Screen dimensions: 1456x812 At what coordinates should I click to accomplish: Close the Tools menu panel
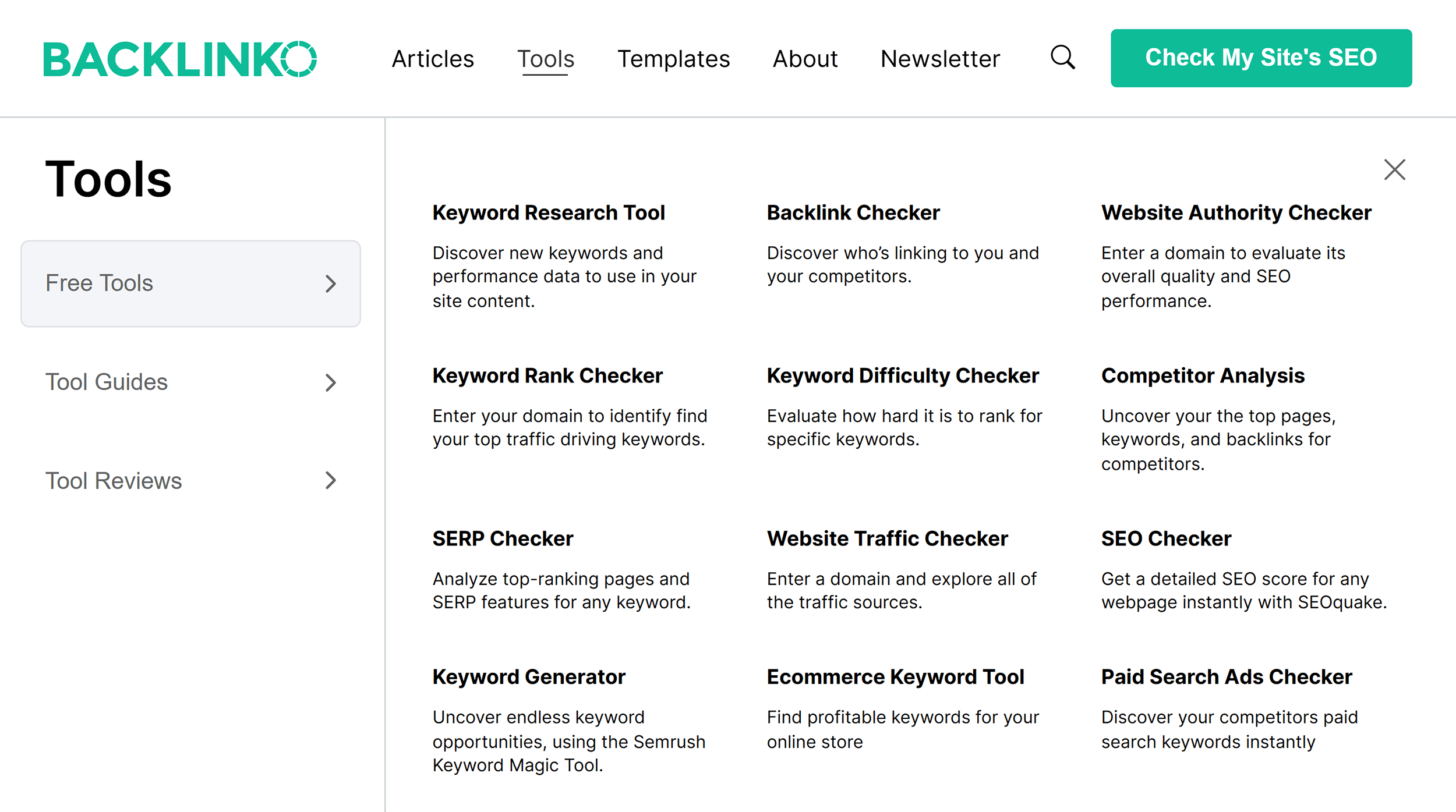point(1394,170)
